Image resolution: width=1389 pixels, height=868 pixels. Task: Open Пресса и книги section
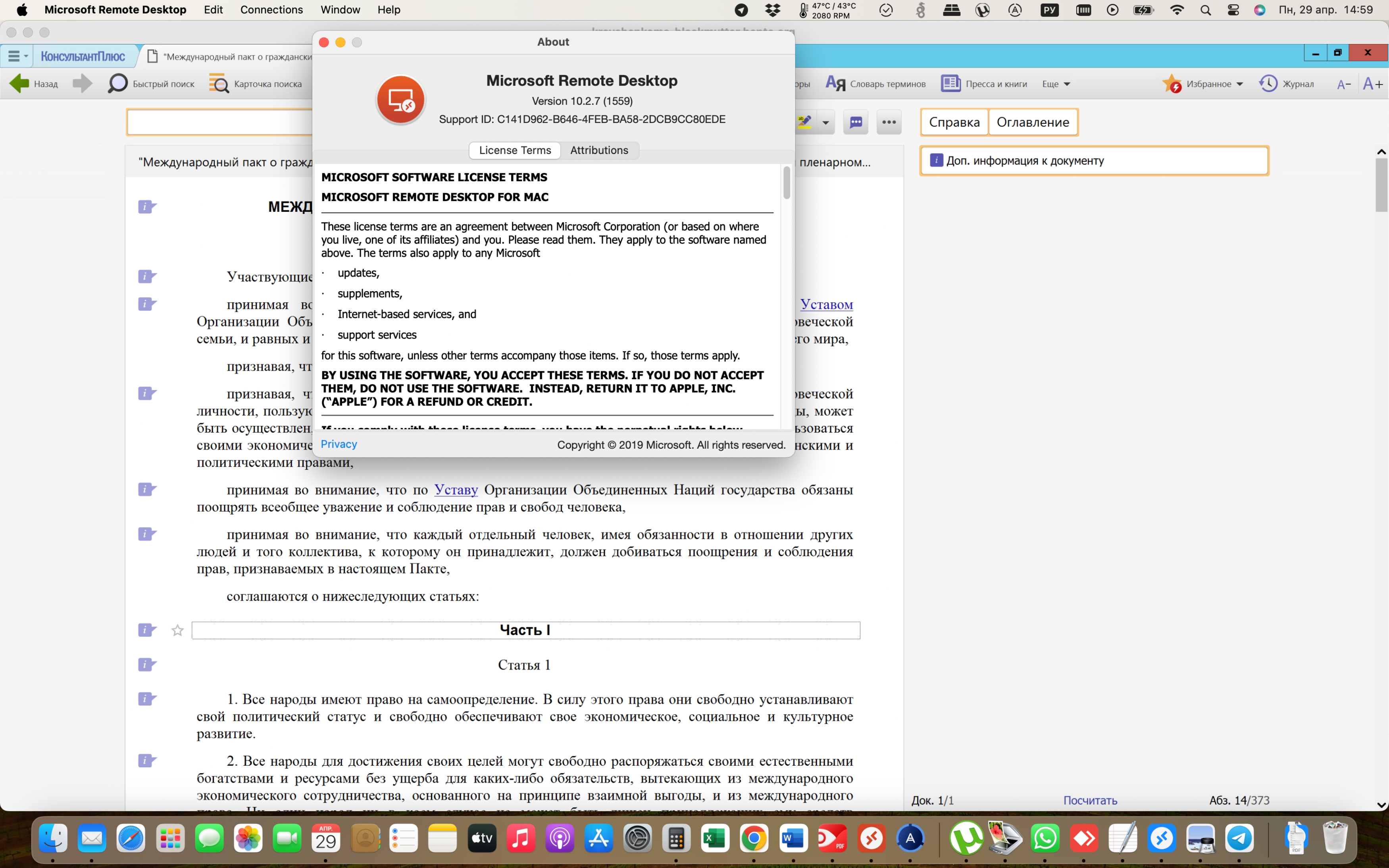984,84
